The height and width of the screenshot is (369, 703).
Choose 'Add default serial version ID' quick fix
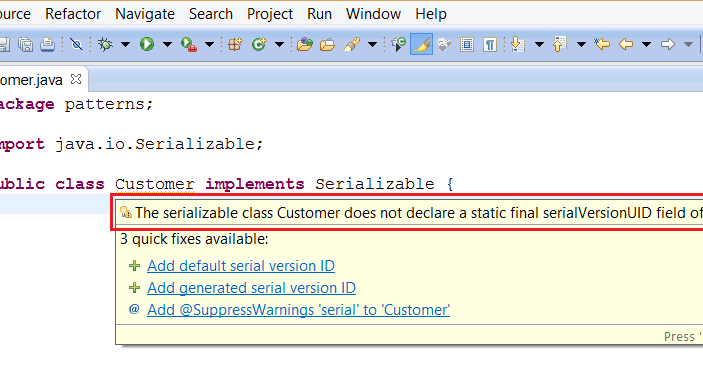click(x=241, y=266)
